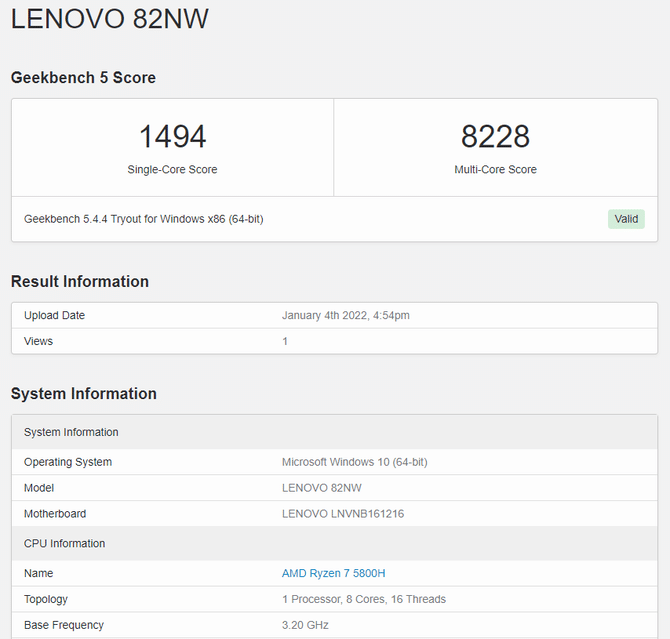This screenshot has width=670, height=639.
Task: Click the LENOVO LNVNB161216 motherboard value
Action: tap(343, 514)
